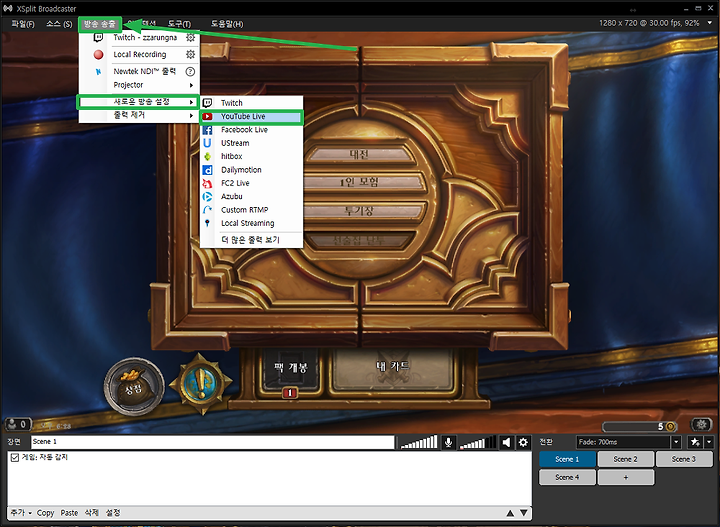
Task: Click the UStream U icon
Action: (x=207, y=143)
